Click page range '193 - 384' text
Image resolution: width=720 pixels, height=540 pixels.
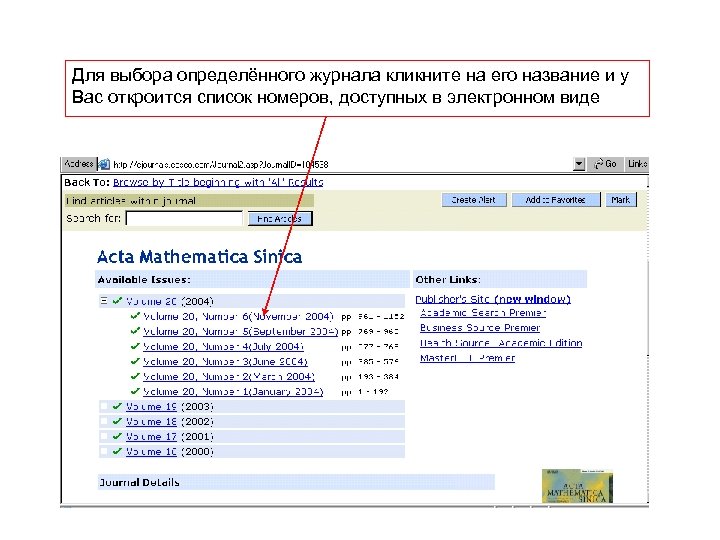[x=378, y=377]
